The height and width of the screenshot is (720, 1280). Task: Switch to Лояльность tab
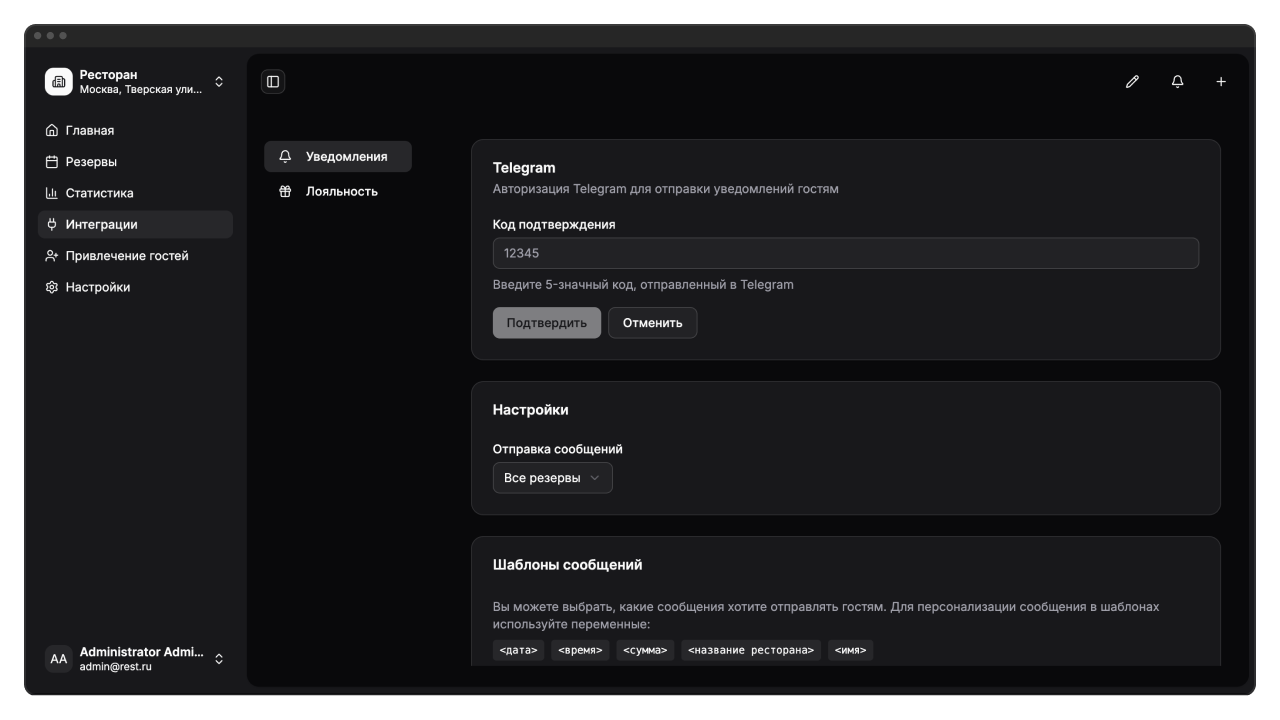341,192
